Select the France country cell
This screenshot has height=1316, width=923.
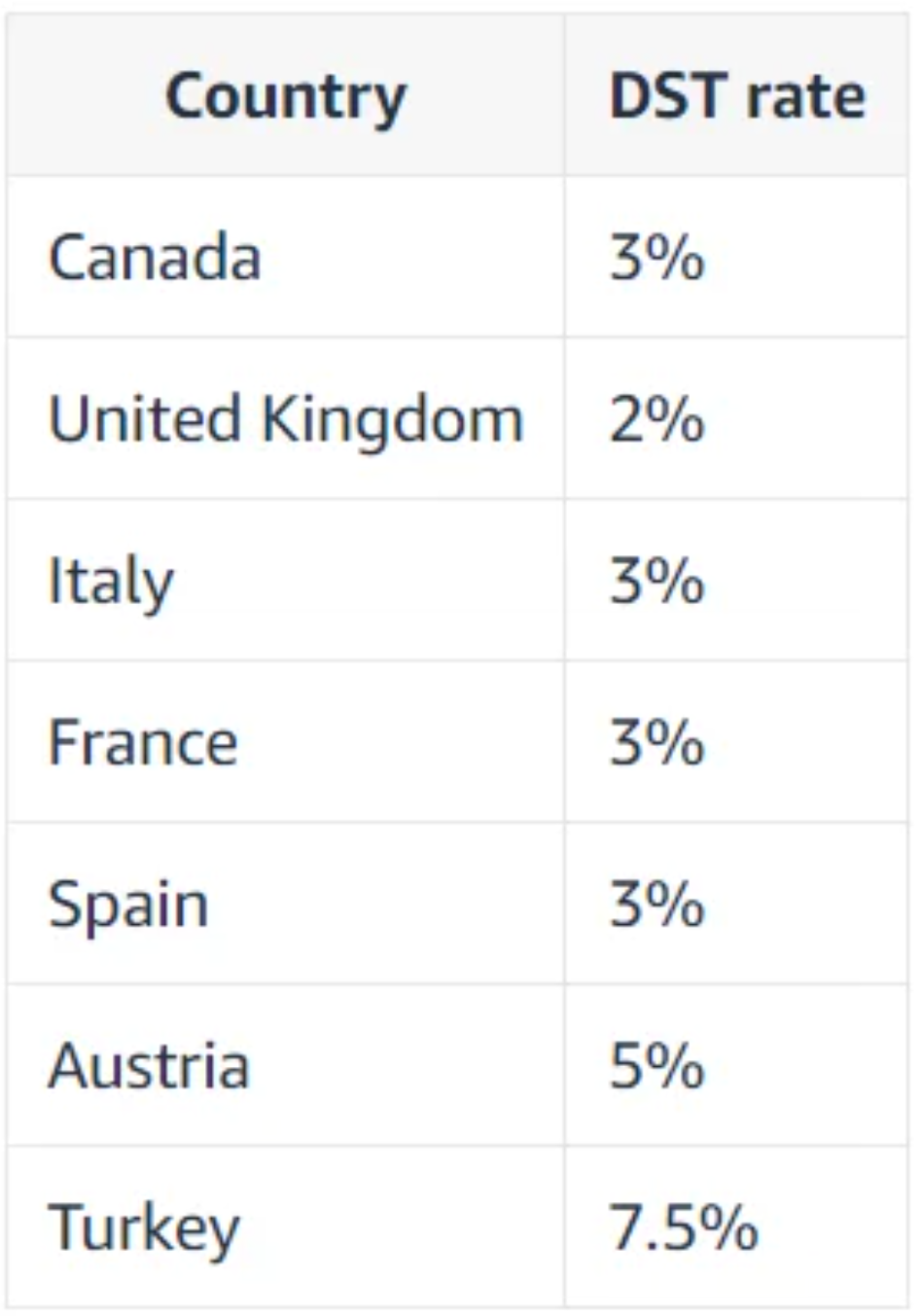click(143, 742)
